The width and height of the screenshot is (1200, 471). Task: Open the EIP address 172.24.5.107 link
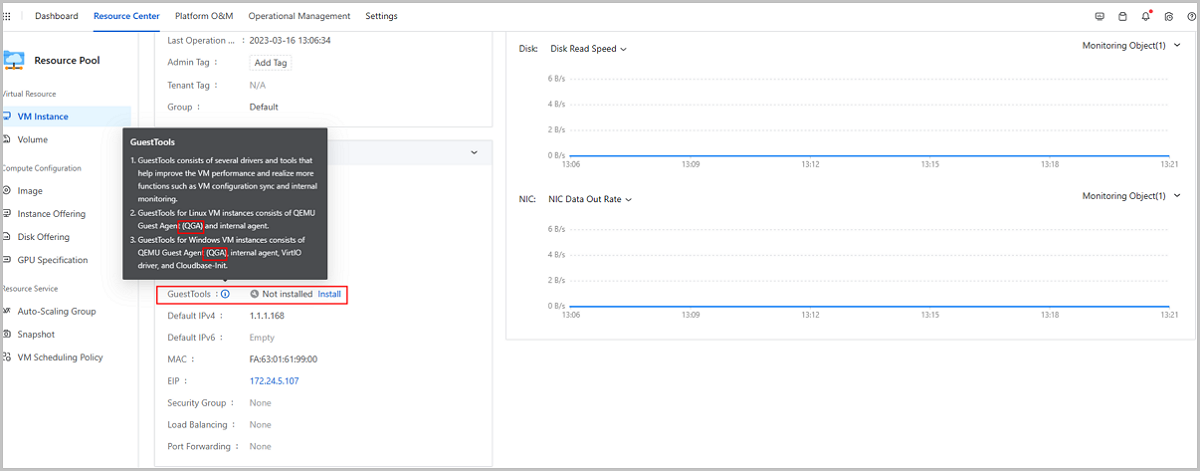tap(274, 381)
